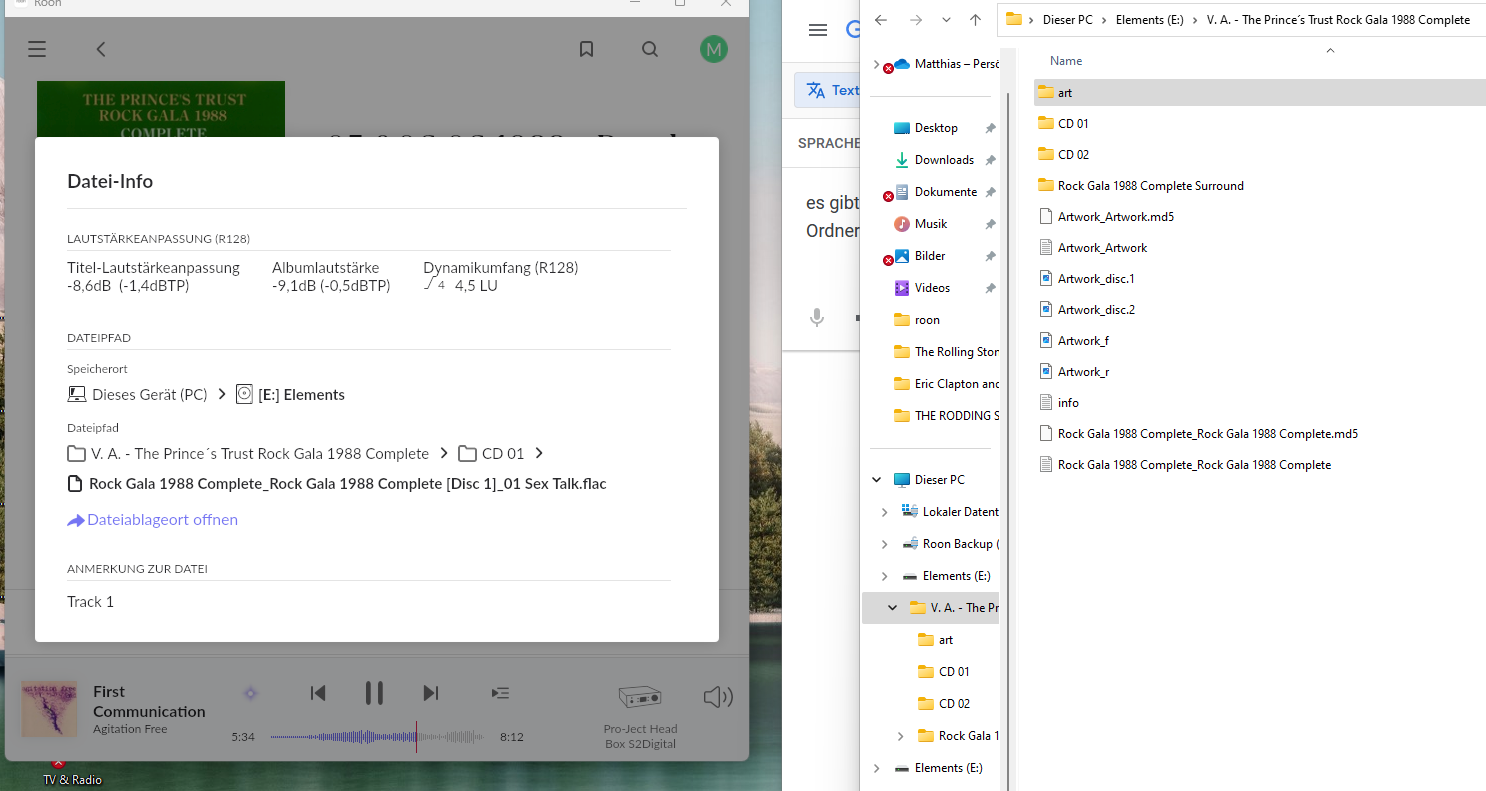1486x791 pixels.
Task: Open the volume speaker control
Action: [718, 697]
